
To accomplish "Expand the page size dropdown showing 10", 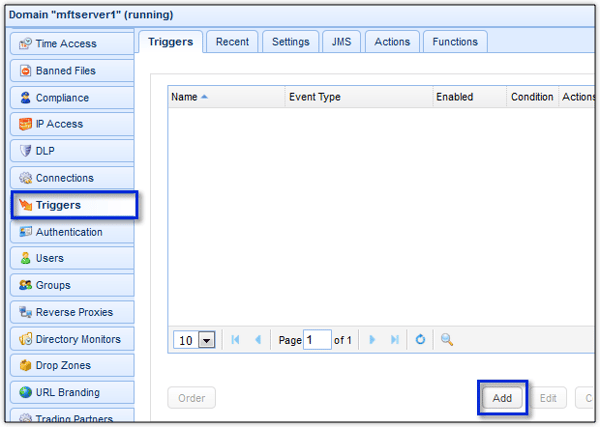I will coord(207,340).
